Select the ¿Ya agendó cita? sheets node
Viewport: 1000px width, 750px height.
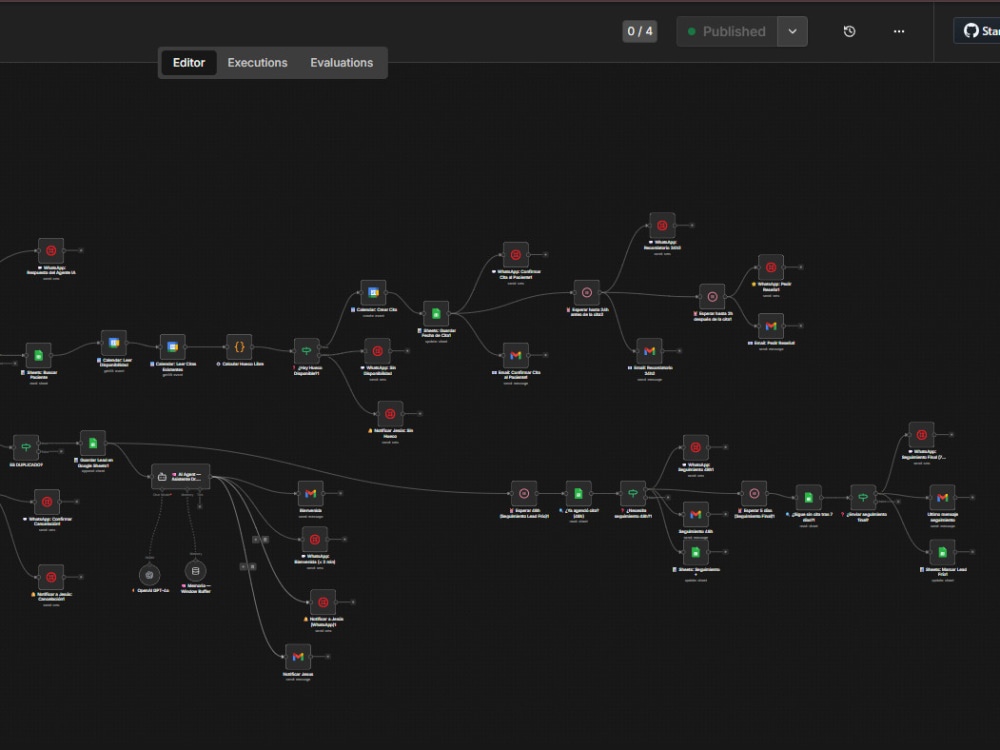click(x=578, y=494)
